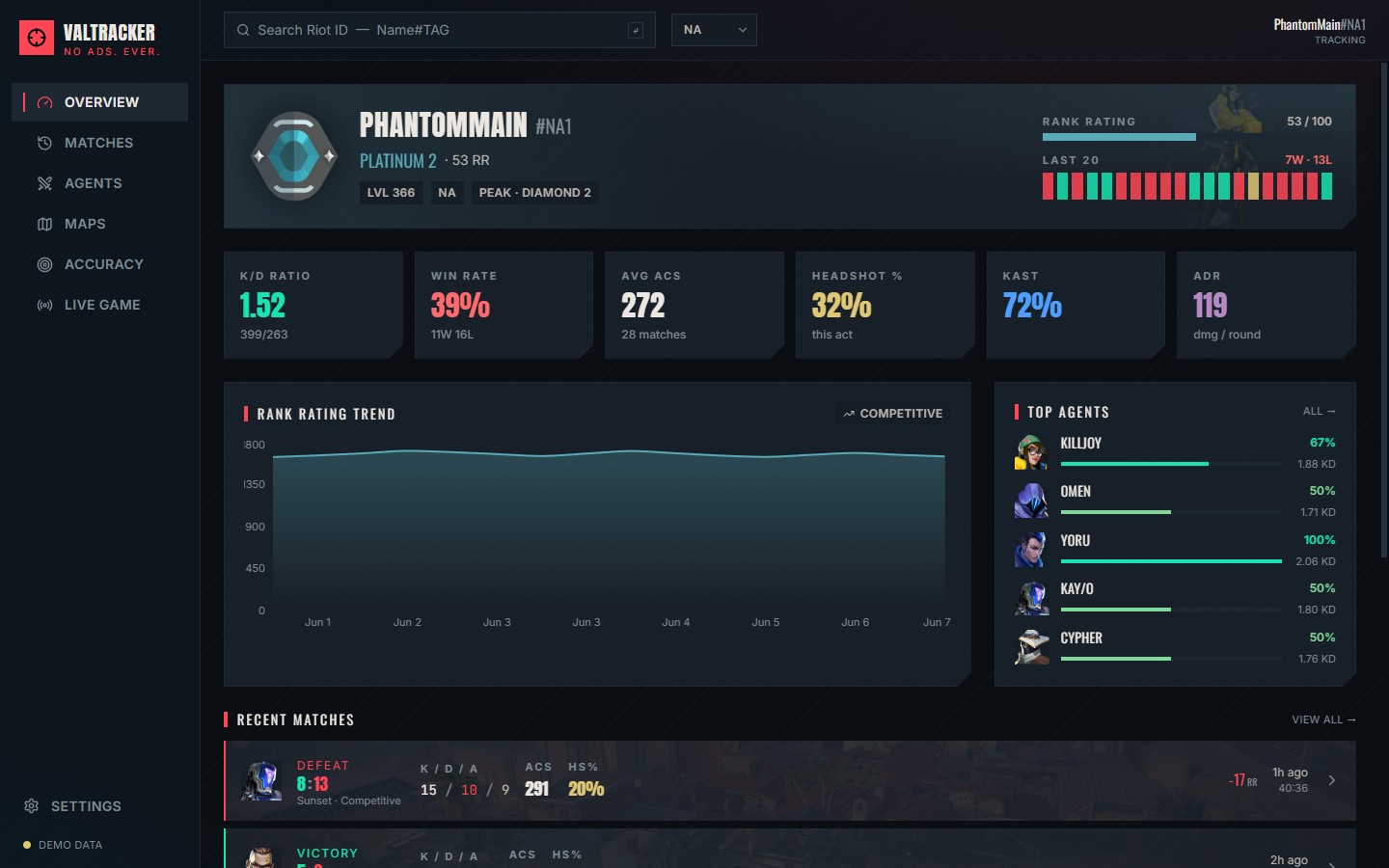Click the Win Rate 39% card
The width and height of the screenshot is (1389, 868).
(504, 305)
